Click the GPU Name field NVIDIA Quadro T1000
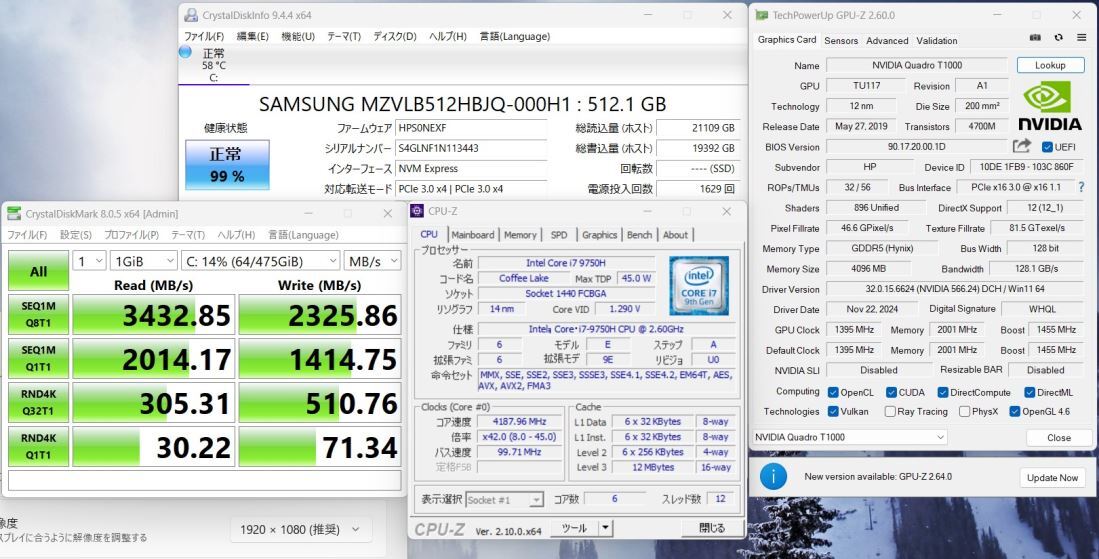Image resolution: width=1099 pixels, height=559 pixels. (x=917, y=65)
